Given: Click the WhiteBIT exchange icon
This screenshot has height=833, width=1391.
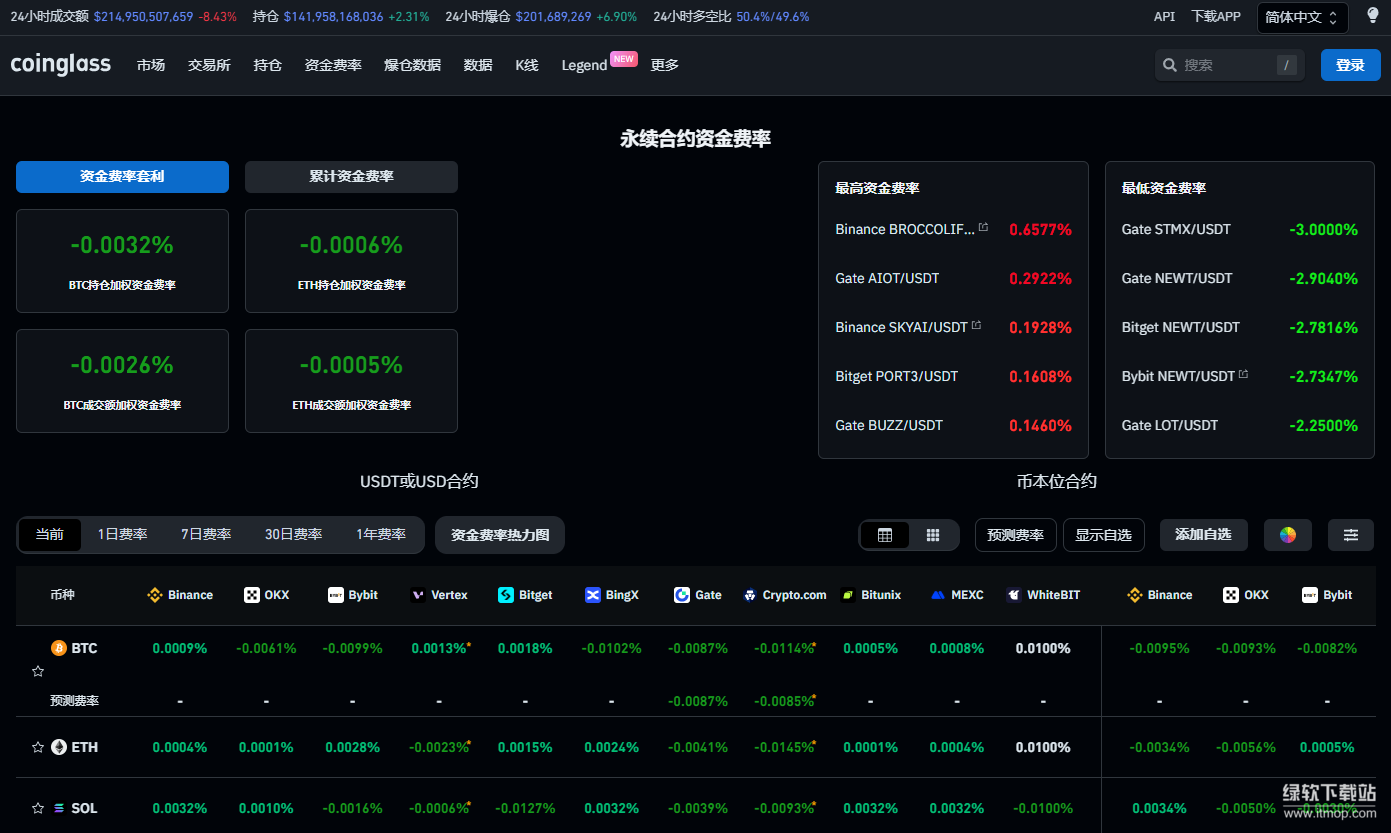Looking at the screenshot, I should pos(1014,595).
